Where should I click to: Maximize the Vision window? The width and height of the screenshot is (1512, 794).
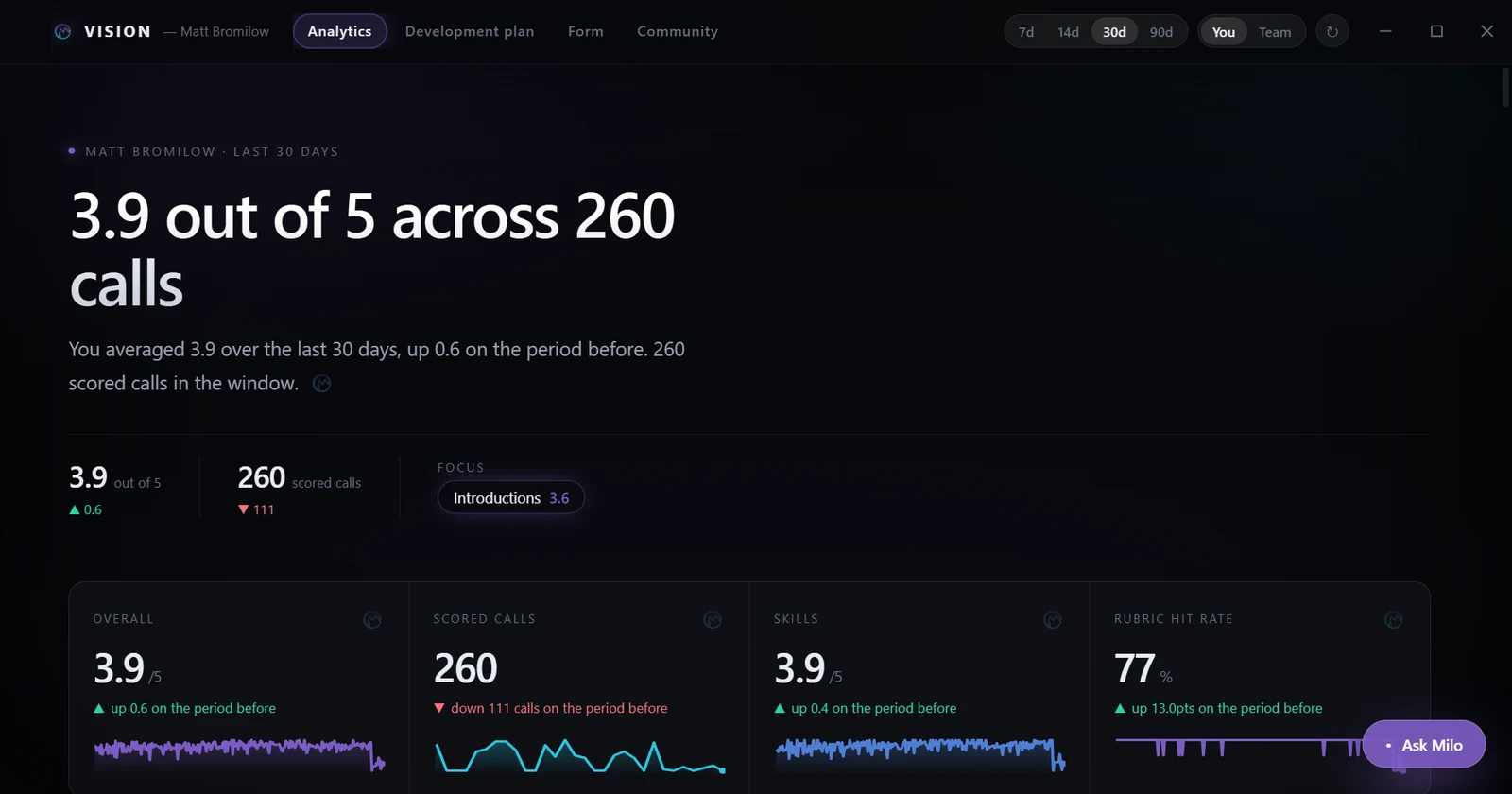tap(1436, 31)
